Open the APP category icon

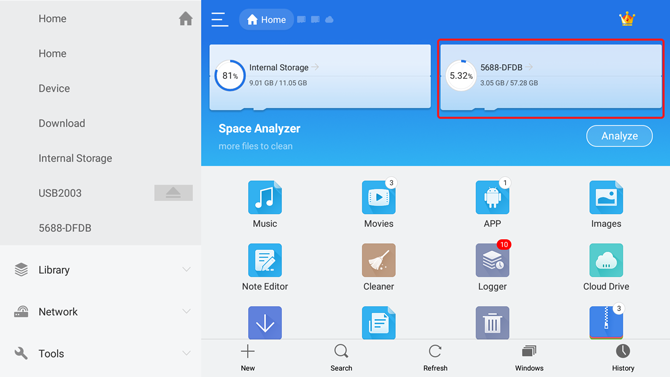tap(492, 197)
